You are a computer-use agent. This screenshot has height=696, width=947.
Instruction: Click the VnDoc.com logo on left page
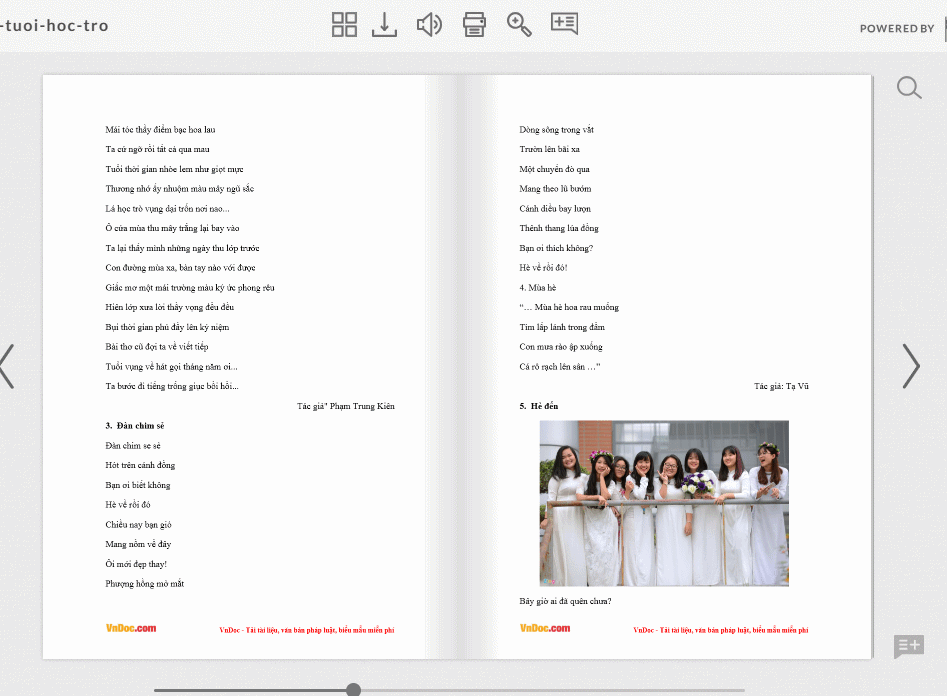(131, 628)
